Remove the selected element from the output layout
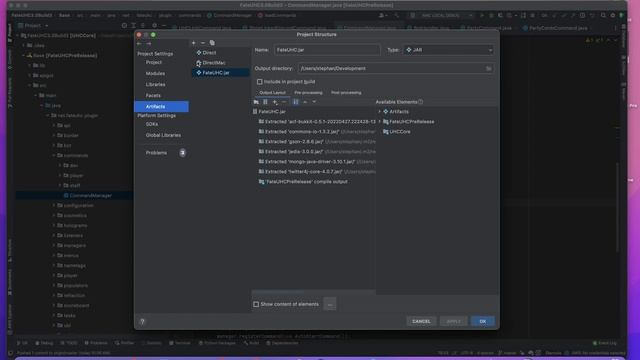The width and height of the screenshot is (640, 360). [284, 102]
